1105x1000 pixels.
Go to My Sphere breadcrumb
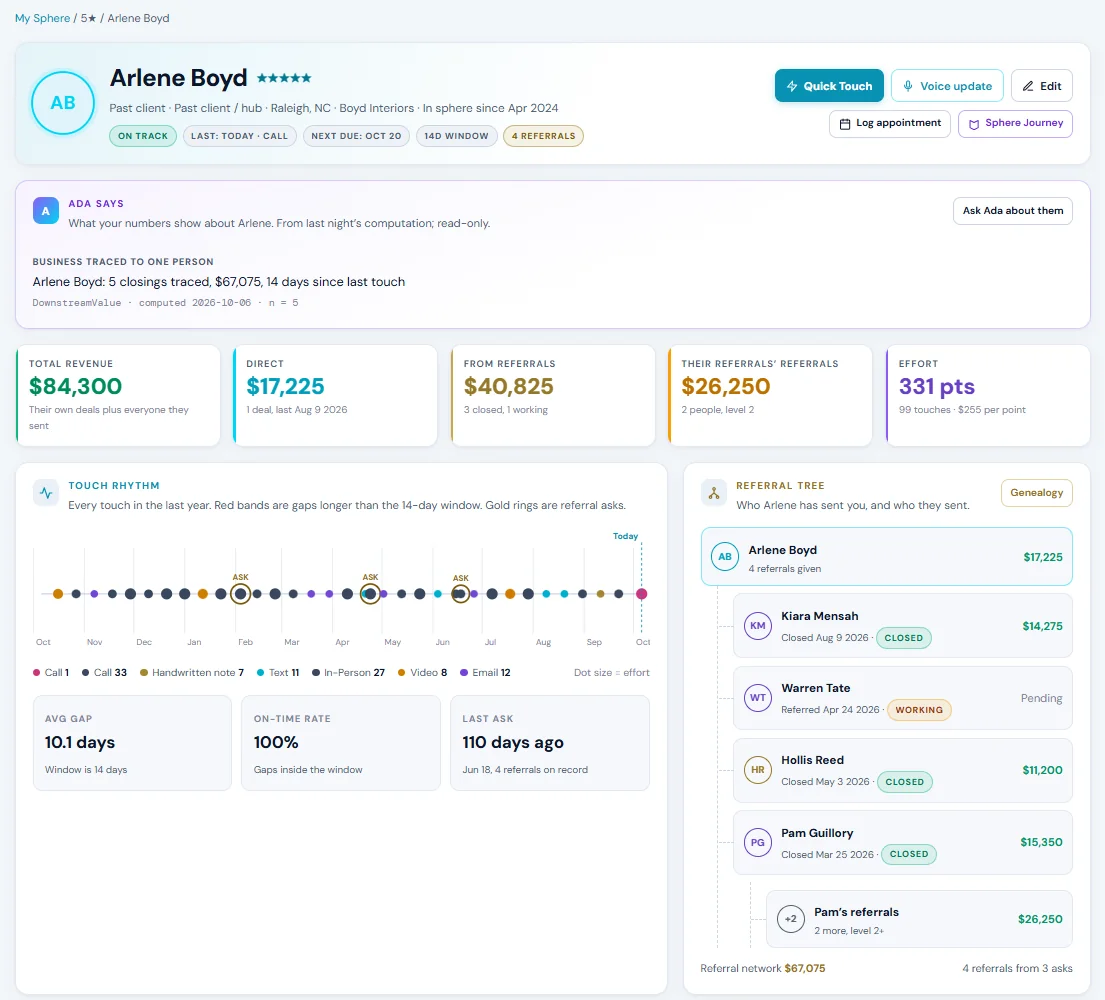click(42, 18)
